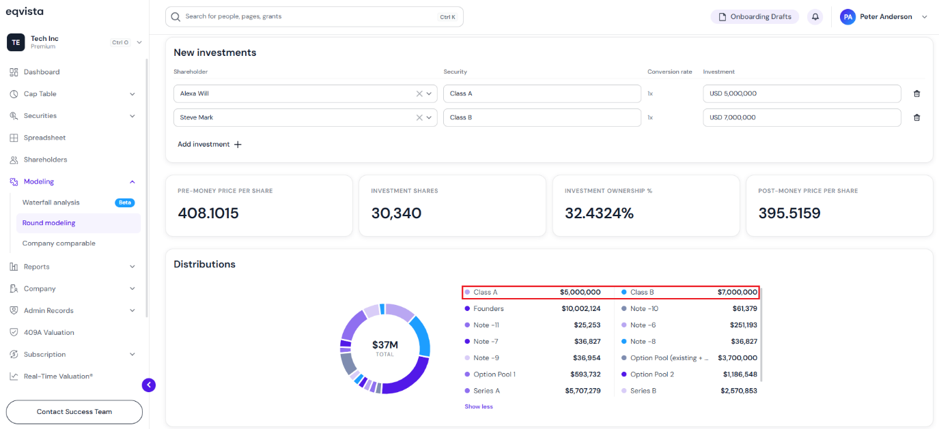Click the Cap Table pie icon
This screenshot has width=939, height=429.
tap(14, 94)
